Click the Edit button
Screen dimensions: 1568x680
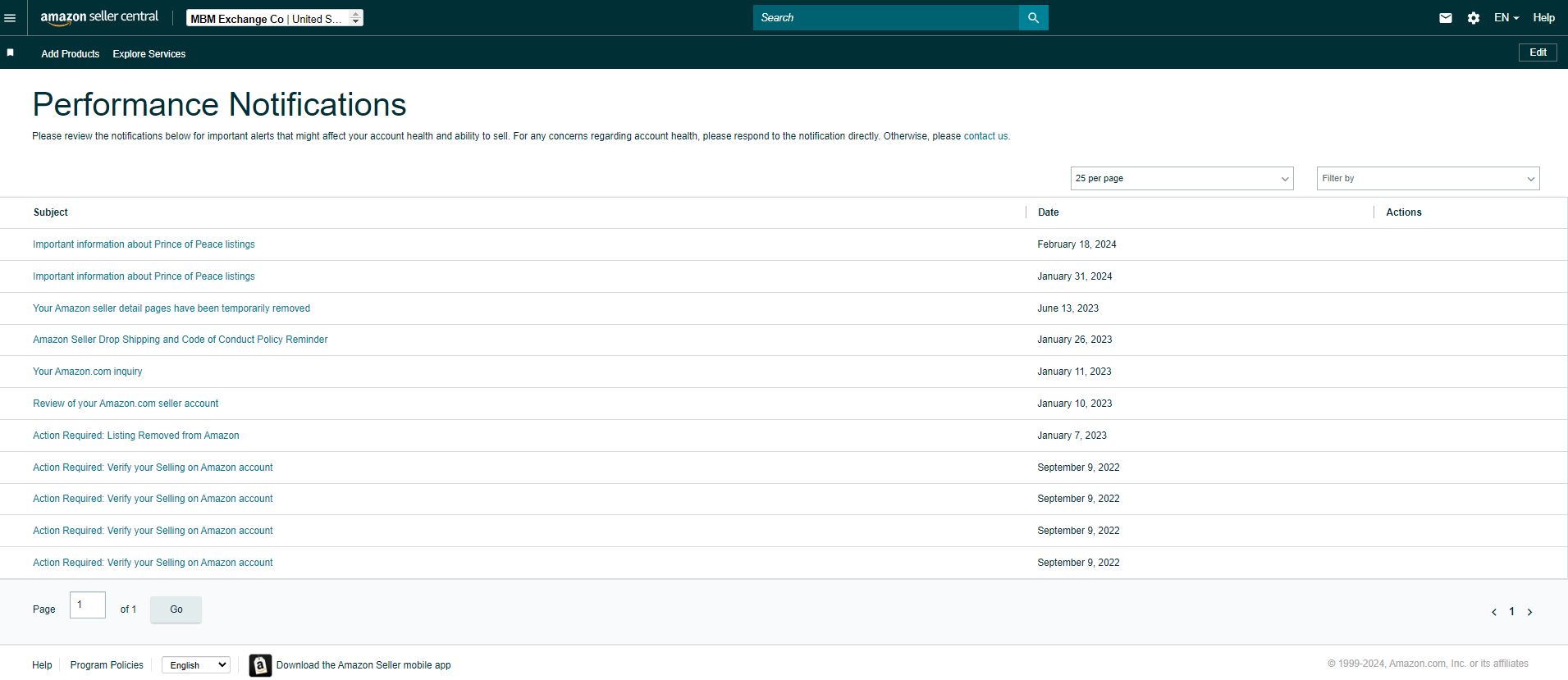[x=1538, y=52]
